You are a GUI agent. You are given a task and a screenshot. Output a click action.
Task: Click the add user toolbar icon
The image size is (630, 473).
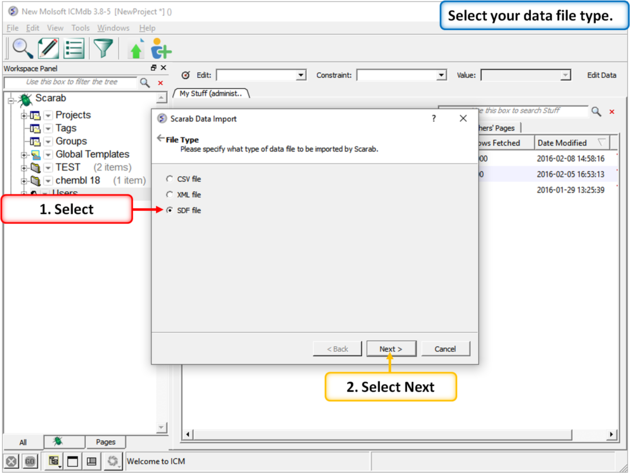pyautogui.click(x=161, y=49)
